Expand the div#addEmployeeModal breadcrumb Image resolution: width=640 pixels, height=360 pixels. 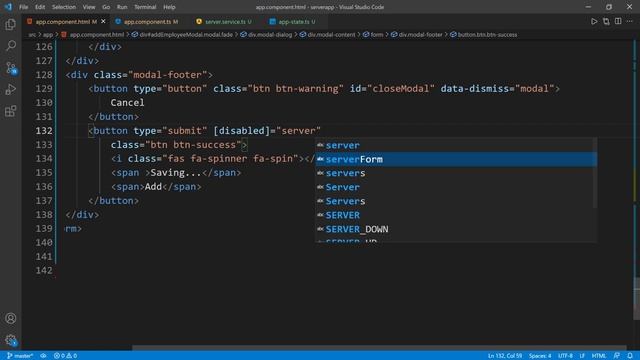coord(182,35)
